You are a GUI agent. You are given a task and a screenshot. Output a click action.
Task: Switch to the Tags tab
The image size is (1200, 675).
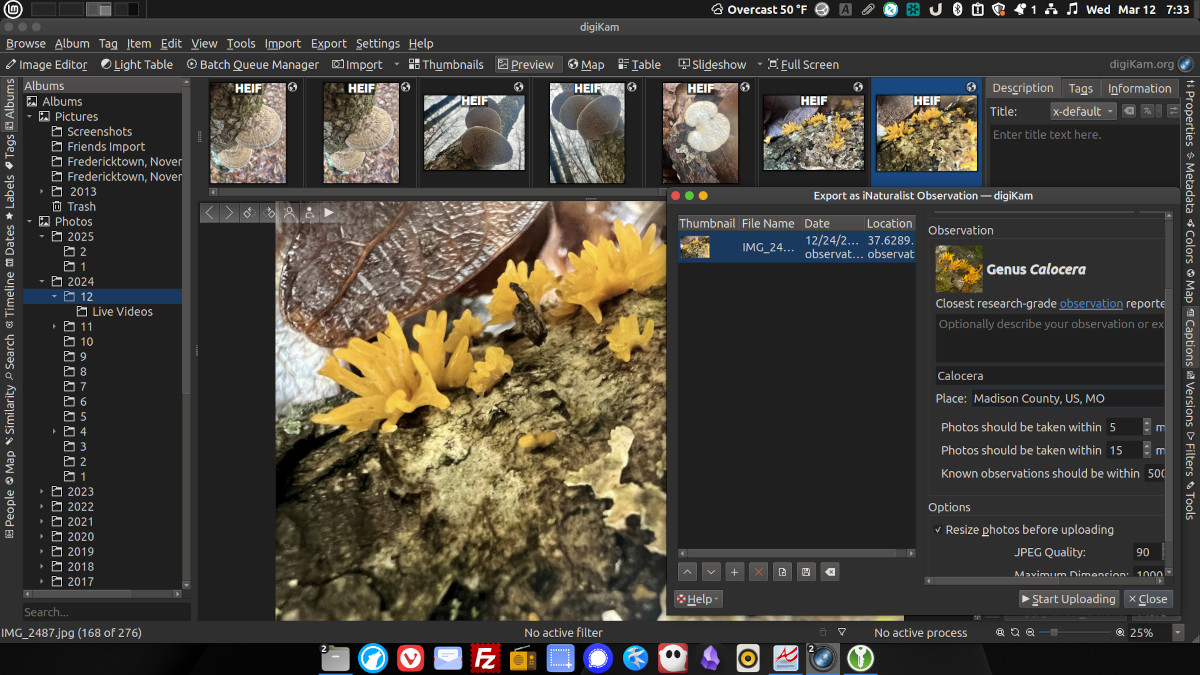click(1080, 88)
